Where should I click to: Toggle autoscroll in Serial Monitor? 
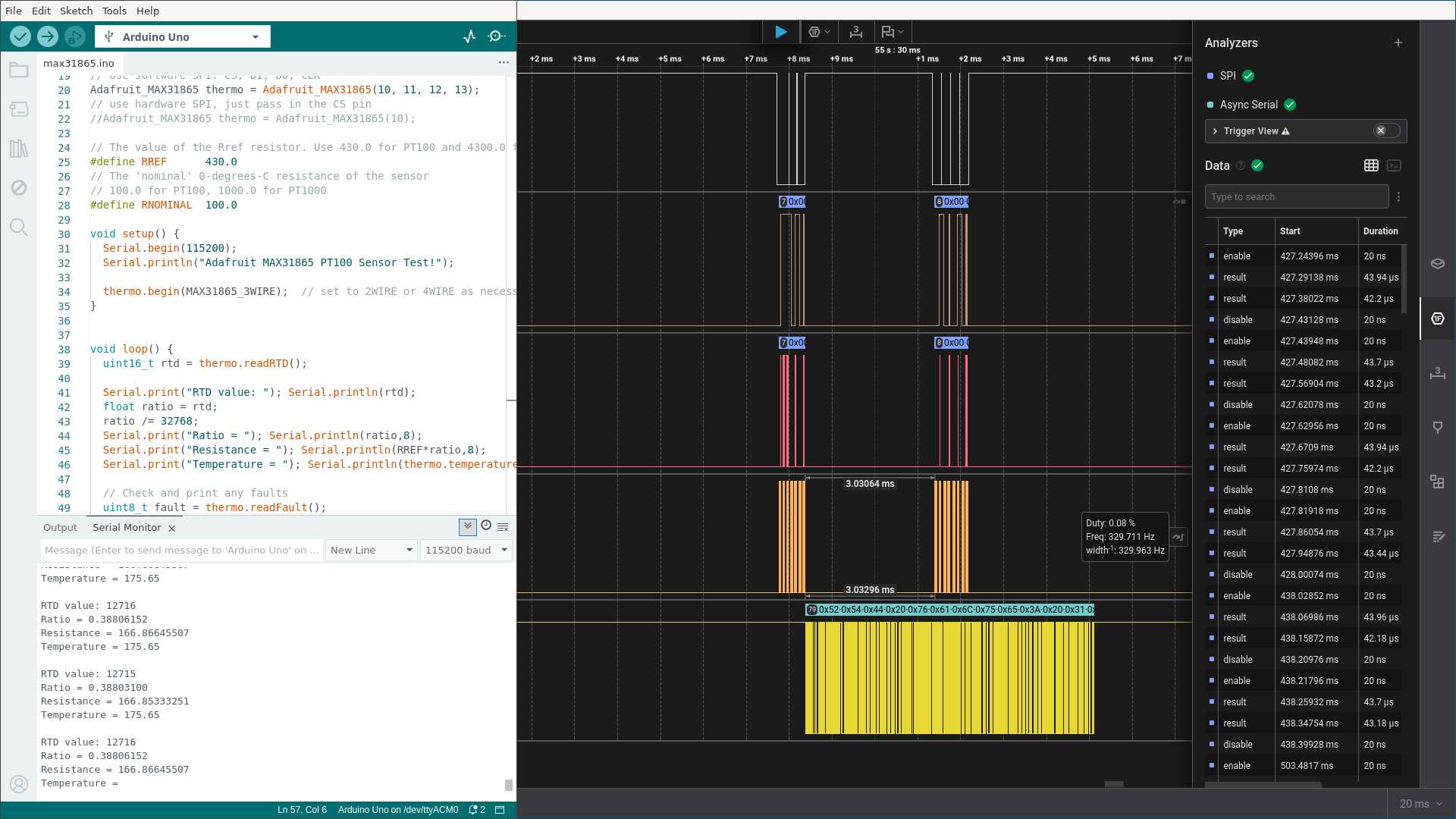467,526
